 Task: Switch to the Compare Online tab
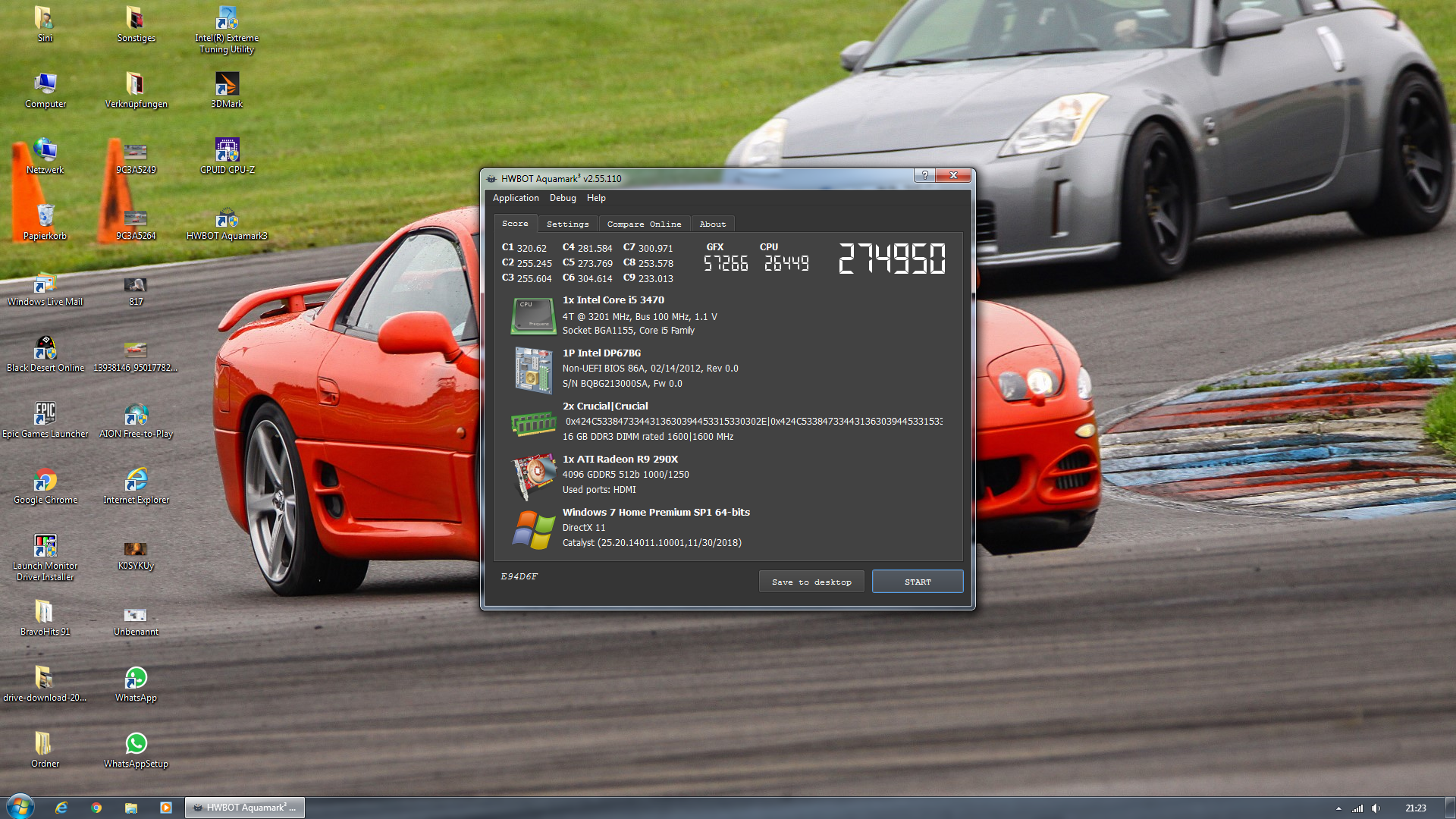pos(644,224)
